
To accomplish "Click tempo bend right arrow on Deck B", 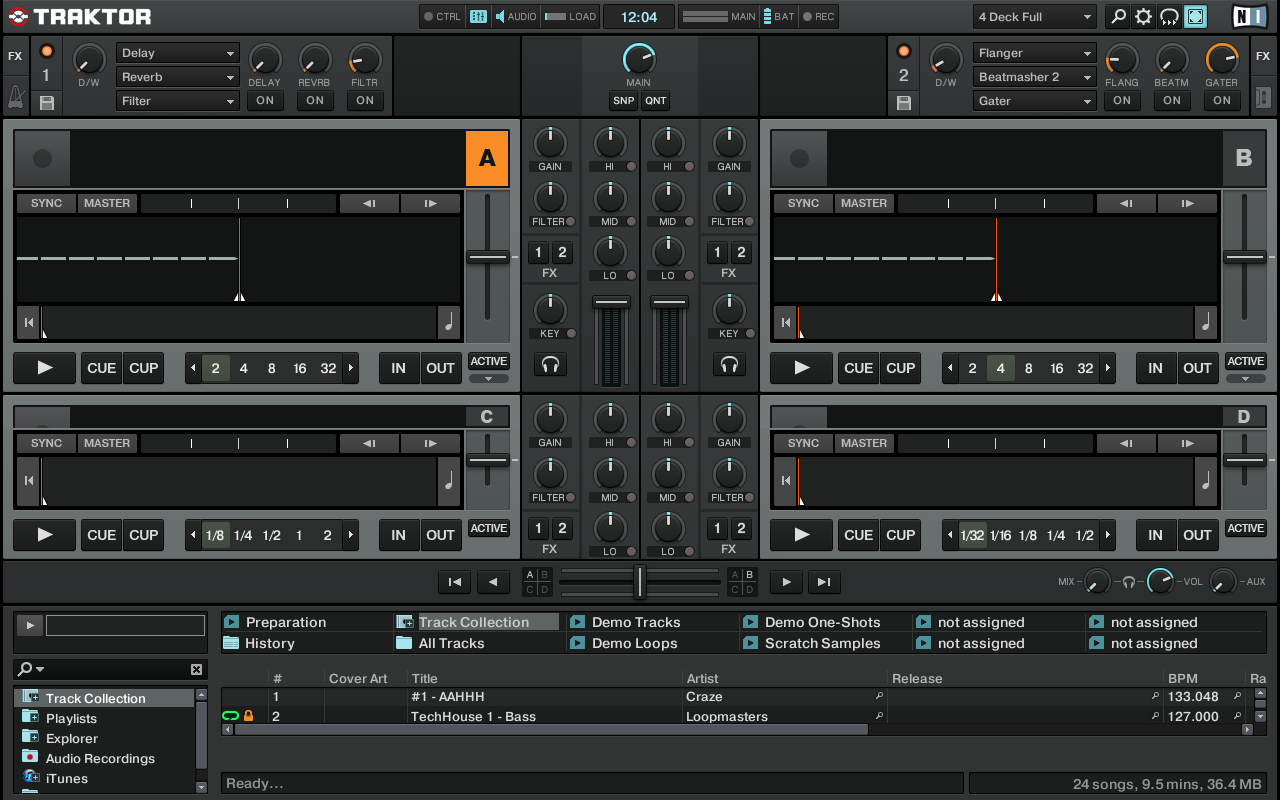I will point(1187,203).
